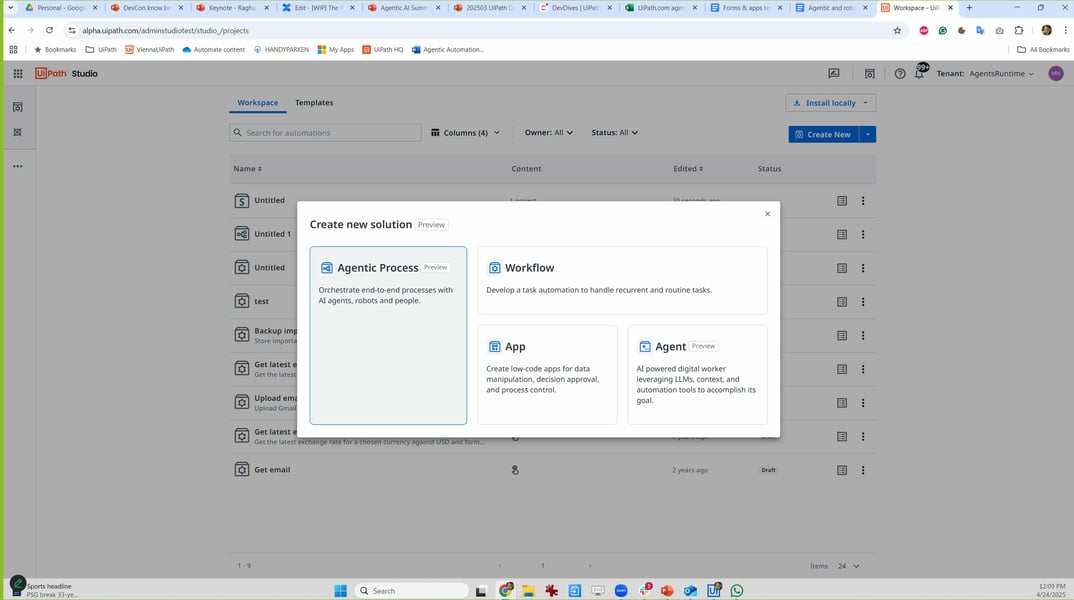Click the Create New button
Image resolution: width=1074 pixels, height=600 pixels.
click(x=823, y=134)
